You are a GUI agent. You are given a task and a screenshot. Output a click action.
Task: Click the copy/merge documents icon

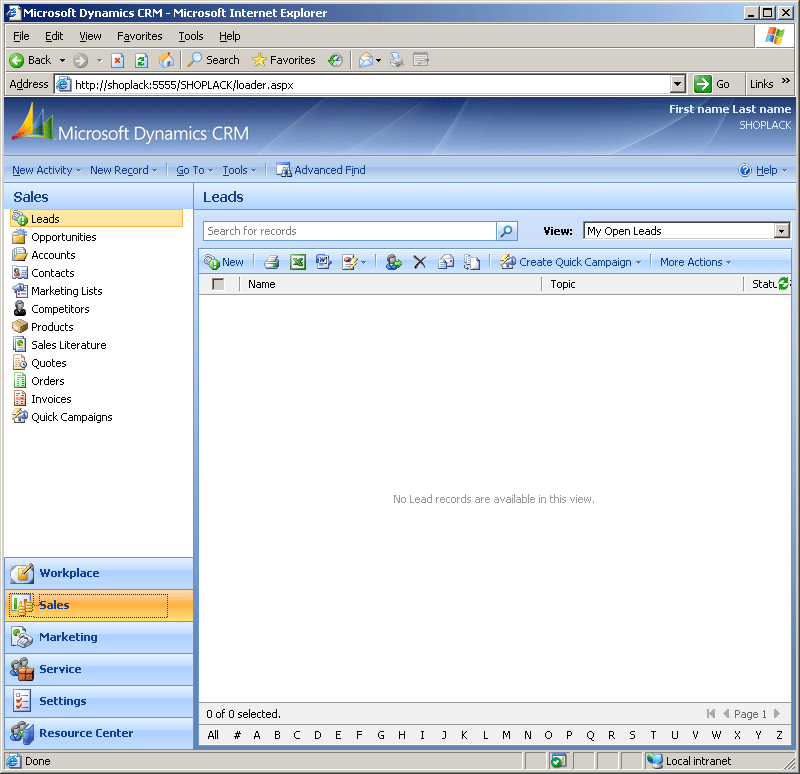pos(472,262)
